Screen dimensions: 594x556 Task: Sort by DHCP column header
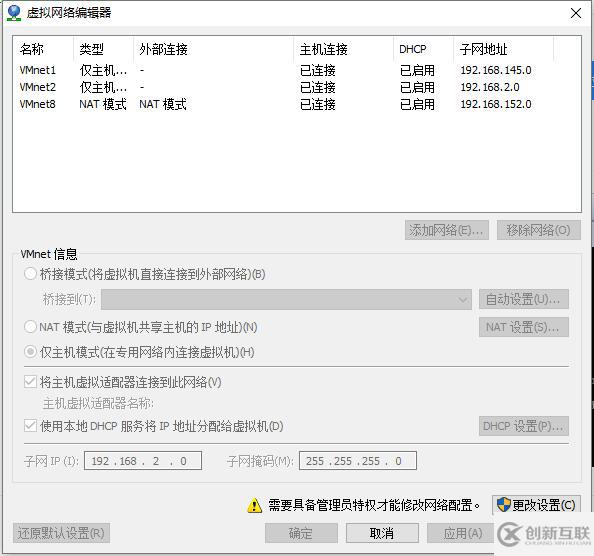coord(424,49)
